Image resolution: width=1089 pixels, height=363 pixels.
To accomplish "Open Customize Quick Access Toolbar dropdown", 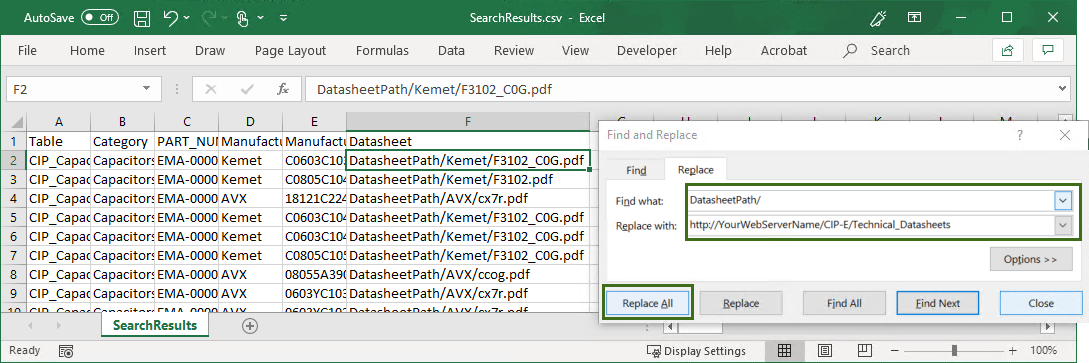I will click(284, 19).
